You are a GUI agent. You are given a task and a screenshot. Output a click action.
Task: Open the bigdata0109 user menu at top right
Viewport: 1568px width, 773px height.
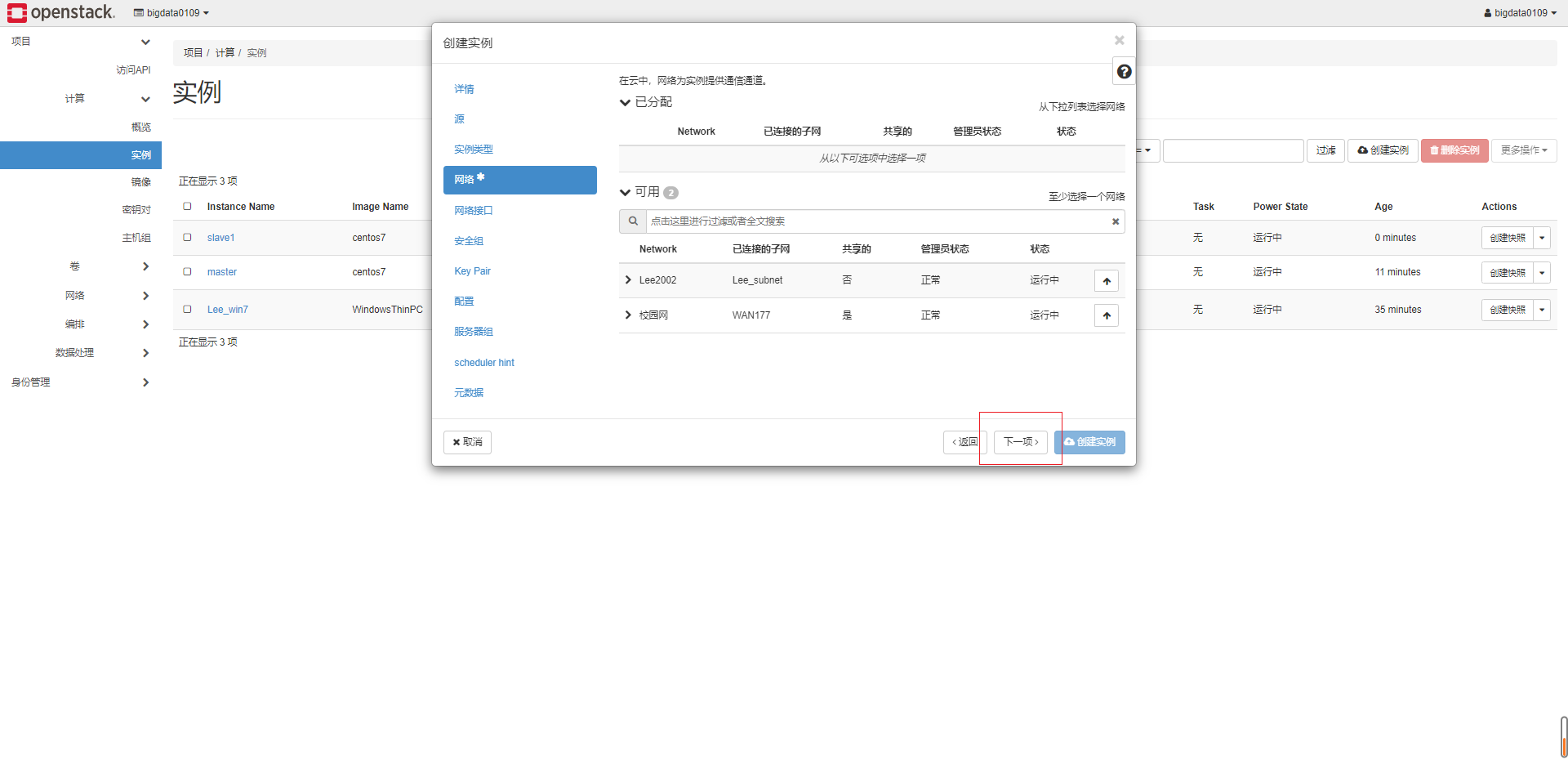tap(1520, 13)
